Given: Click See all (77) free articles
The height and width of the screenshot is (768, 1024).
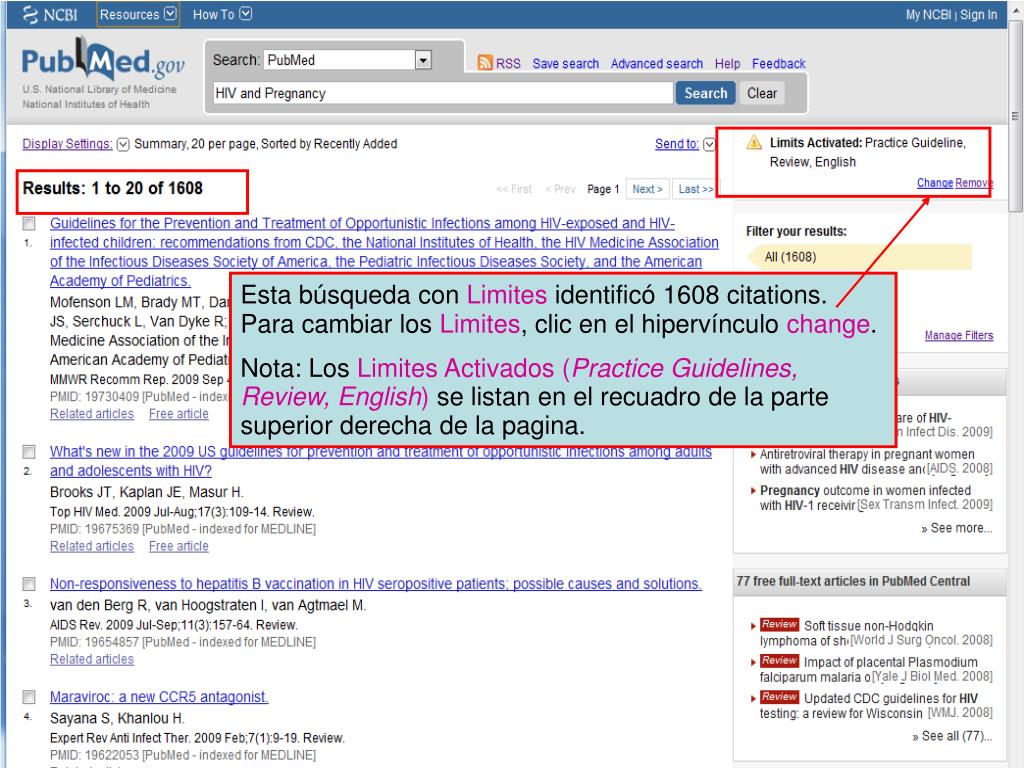Looking at the screenshot, I should pos(952,736).
